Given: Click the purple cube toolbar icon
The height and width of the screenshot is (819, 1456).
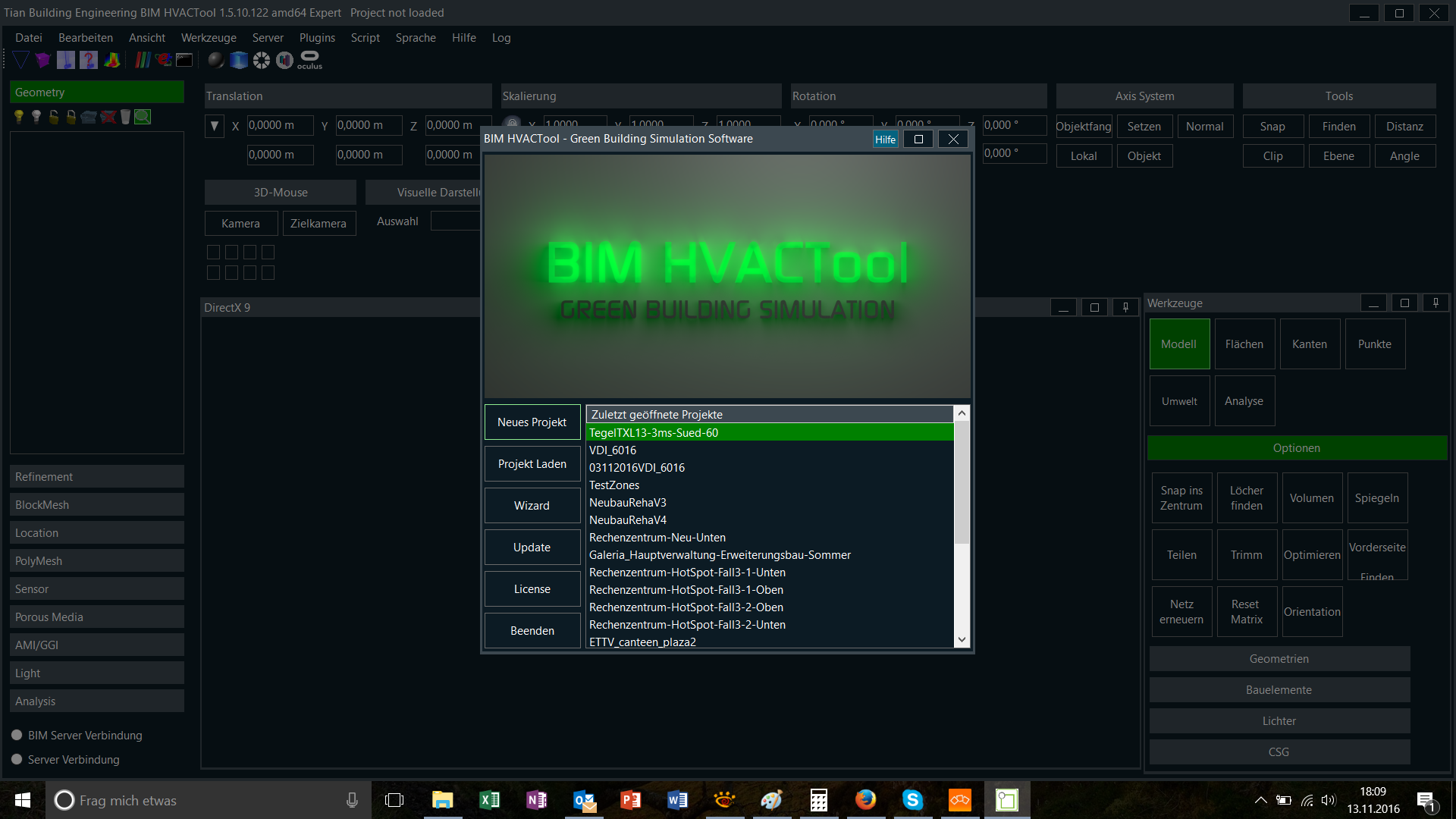Looking at the screenshot, I should point(42,60).
